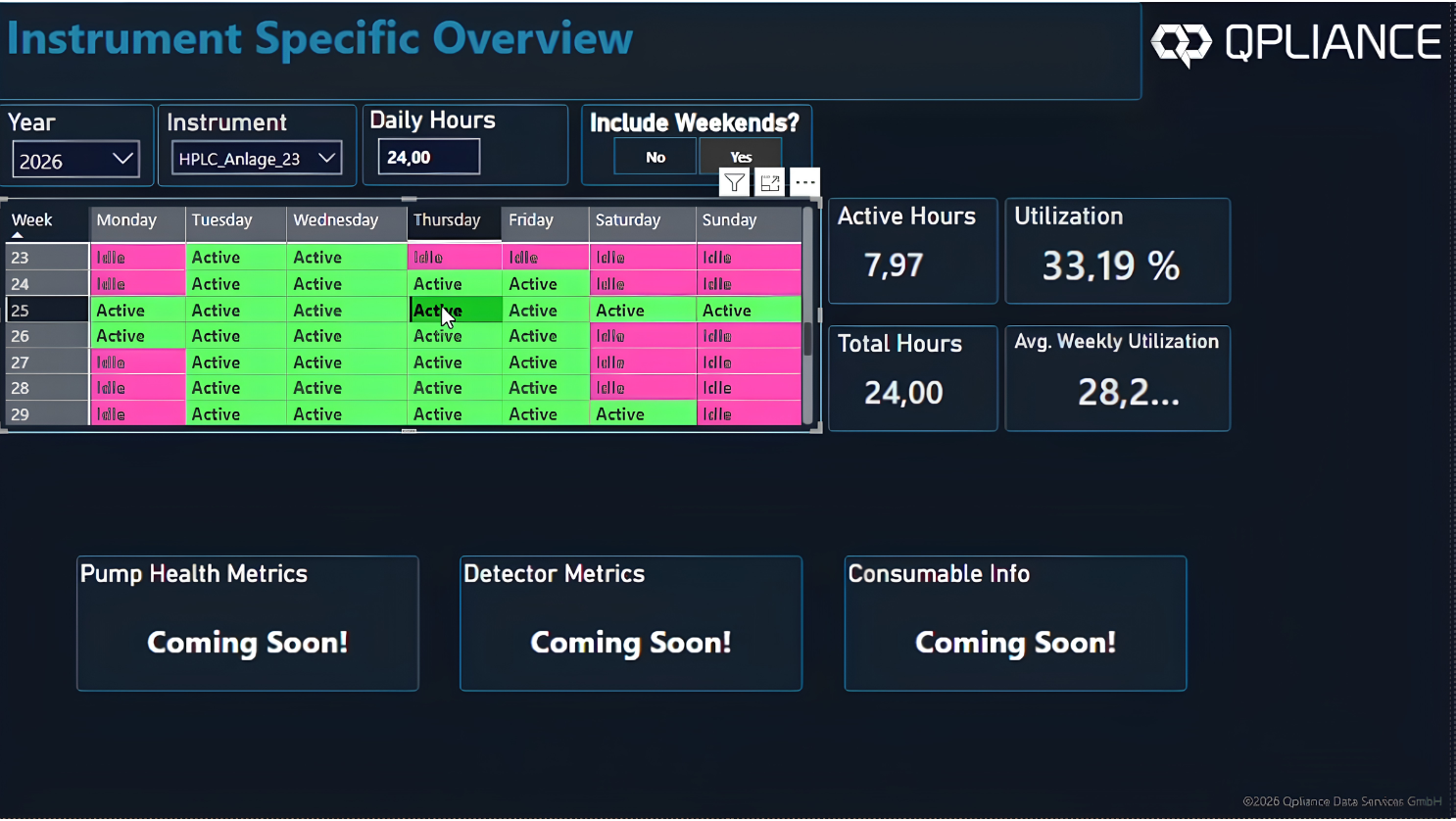This screenshot has height=821, width=1456.
Task: Select week 24 row header
Action: pos(47,284)
